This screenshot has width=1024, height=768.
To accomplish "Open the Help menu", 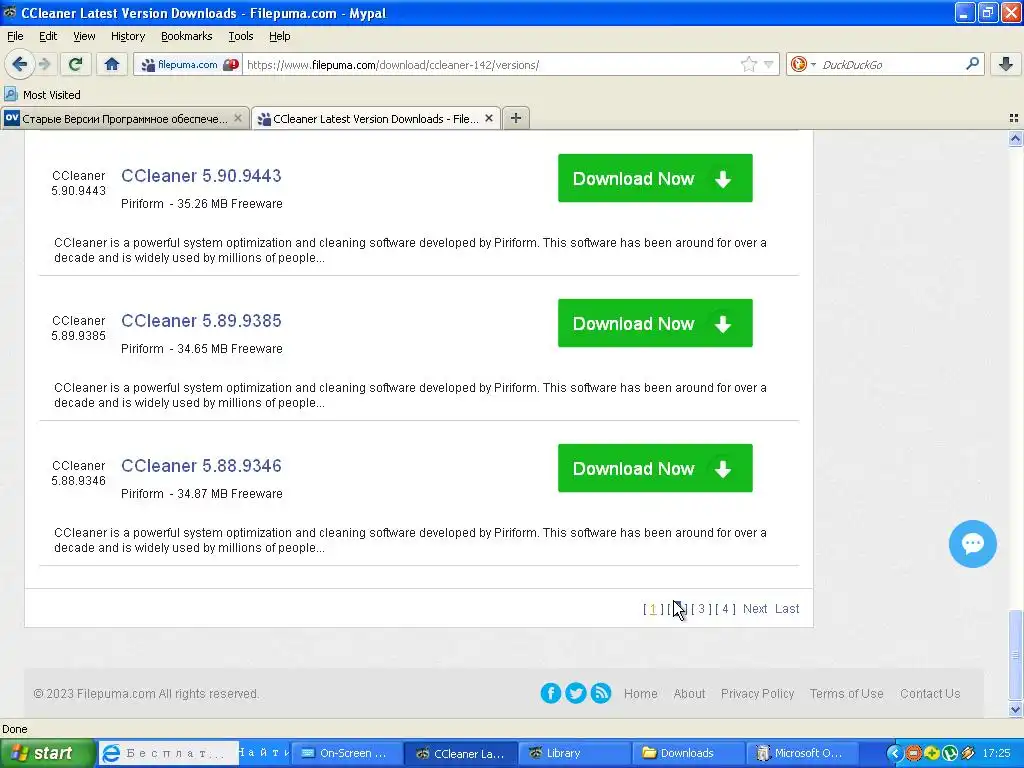I will click(x=280, y=36).
